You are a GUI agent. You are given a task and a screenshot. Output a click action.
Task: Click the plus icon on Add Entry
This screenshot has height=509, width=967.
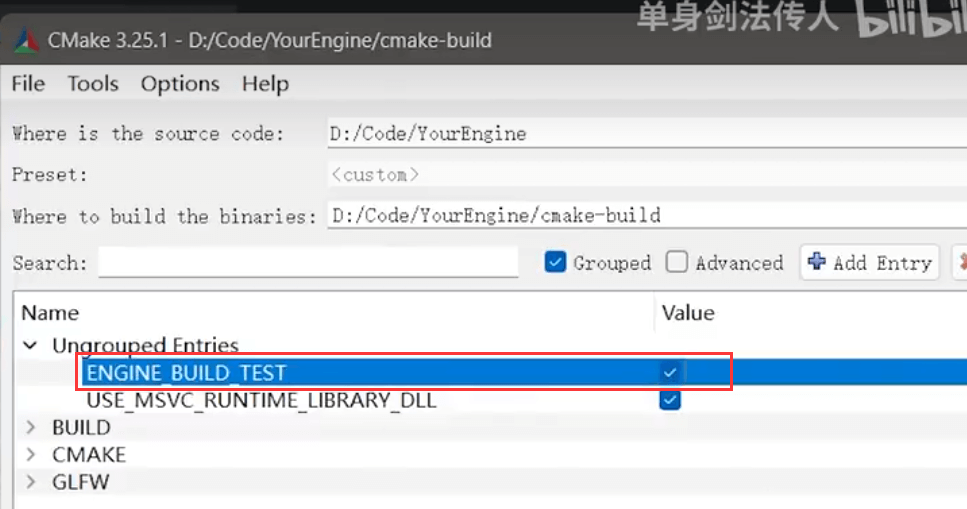pos(817,262)
